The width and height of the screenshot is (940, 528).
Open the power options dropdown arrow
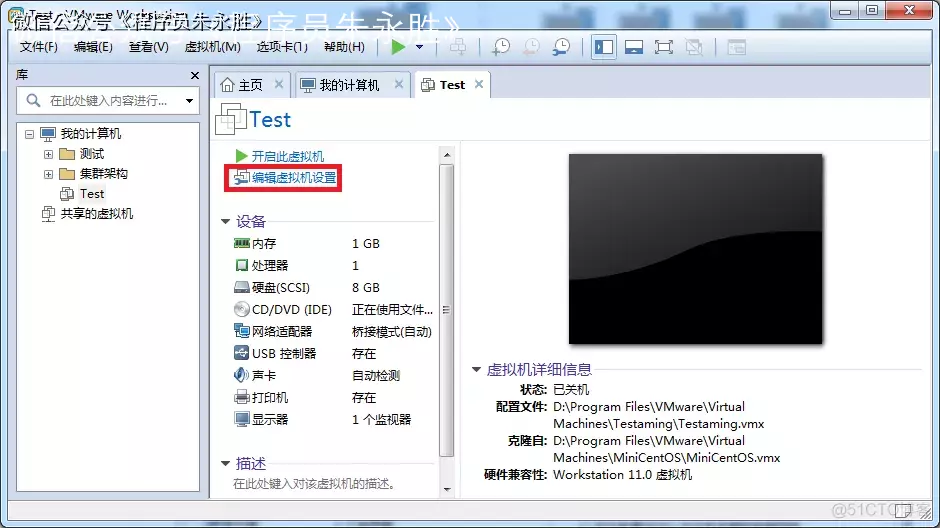click(x=419, y=47)
